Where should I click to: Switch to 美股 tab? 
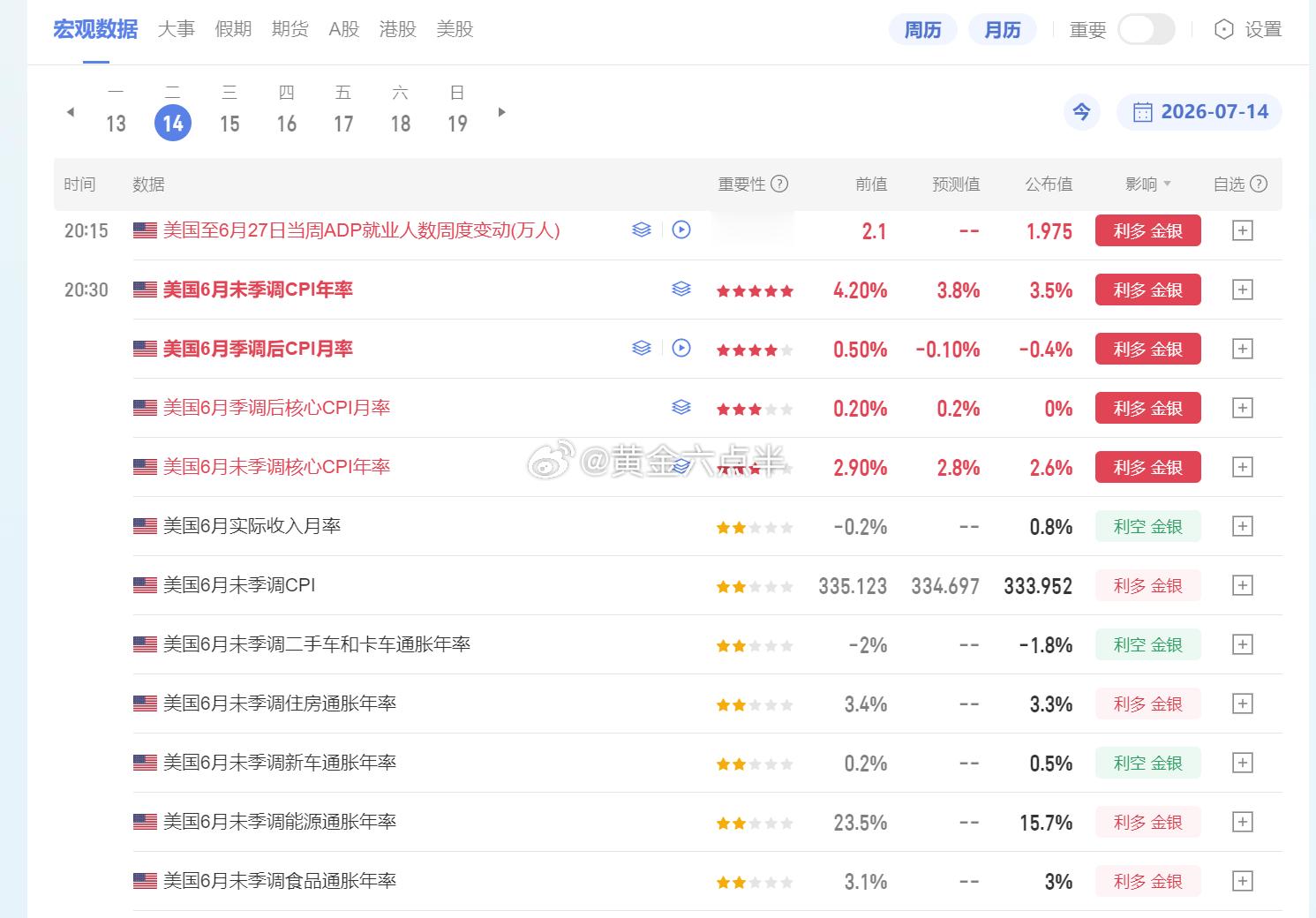coord(455,29)
